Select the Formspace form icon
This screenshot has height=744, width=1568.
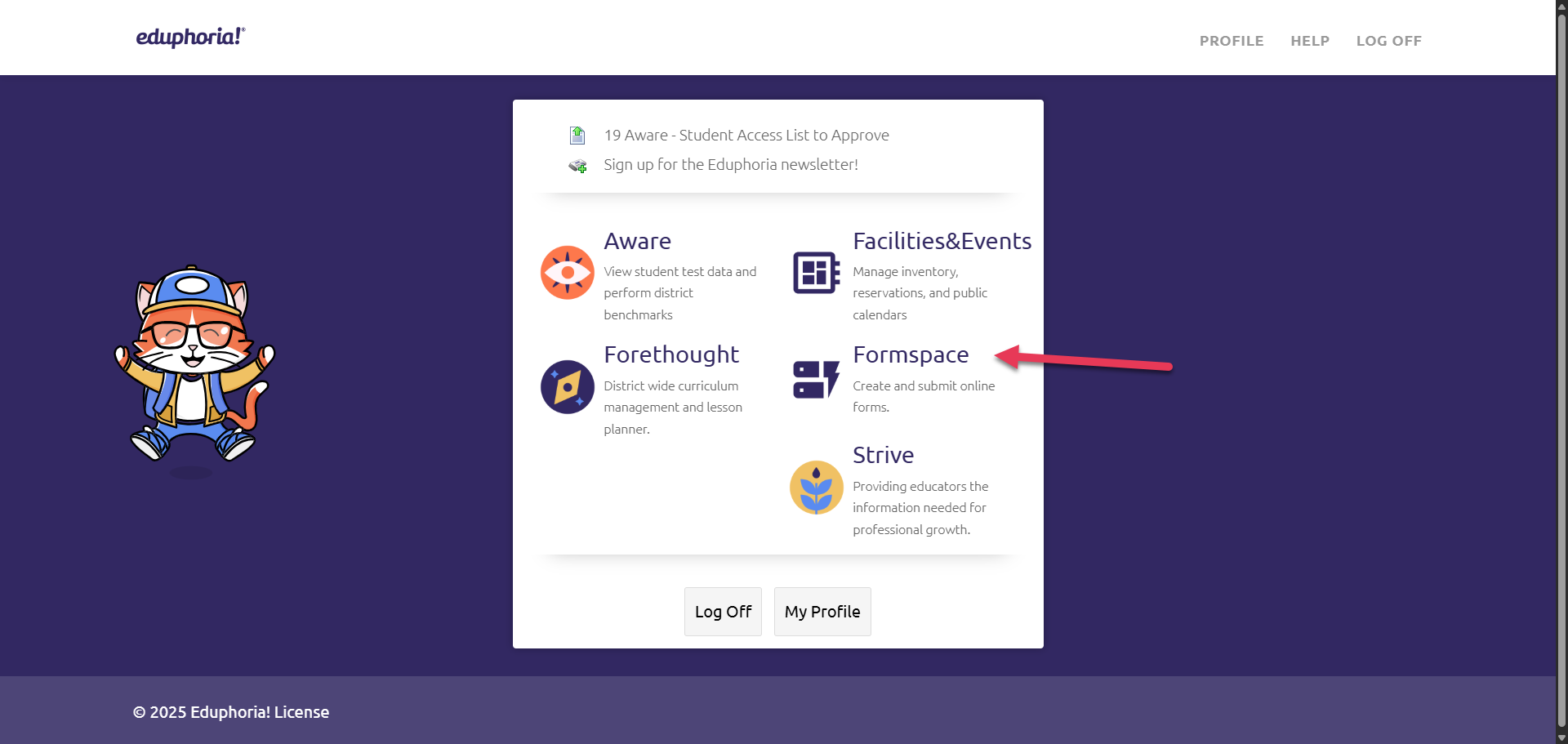(816, 380)
